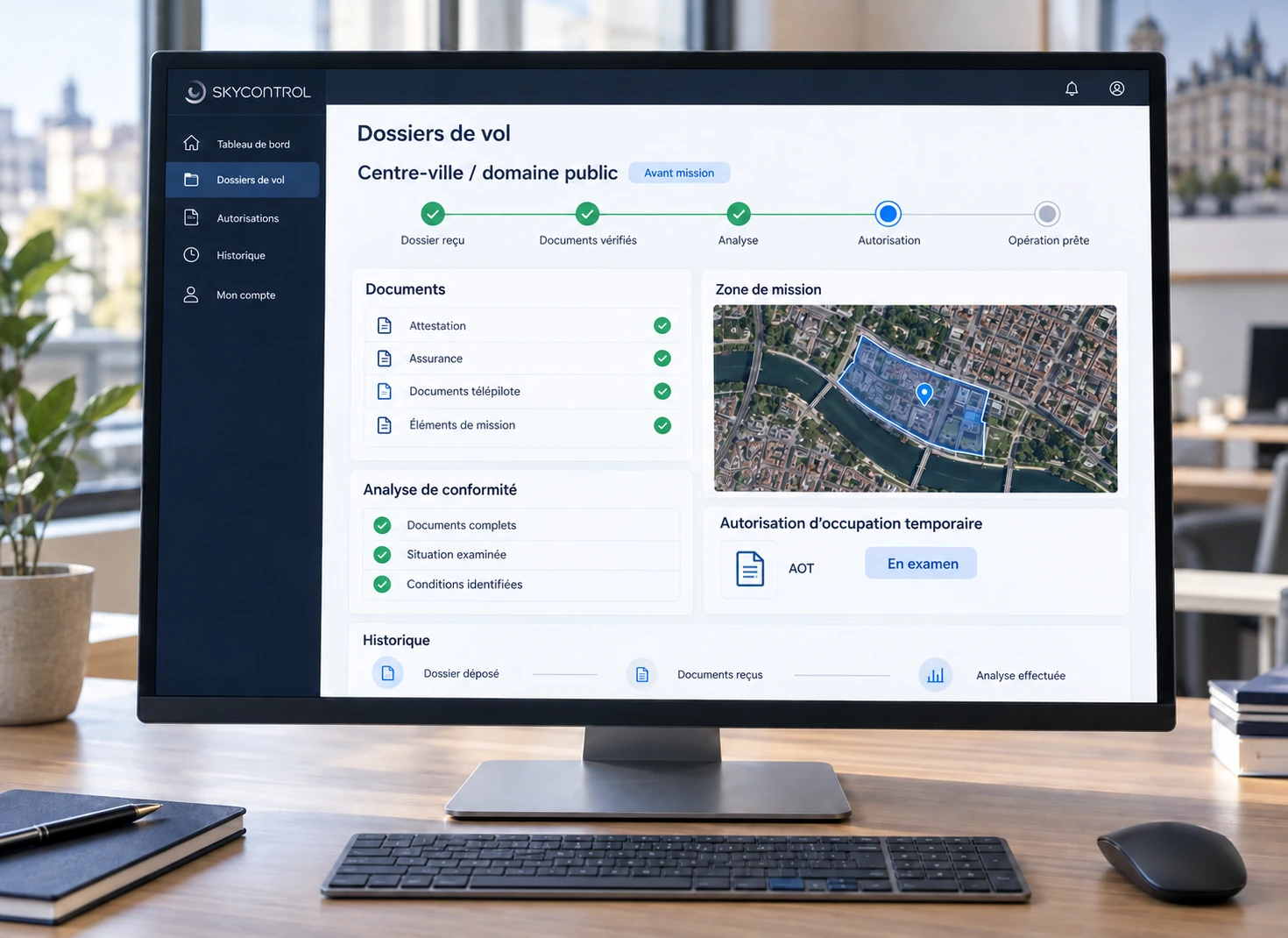The image size is (1288, 938).
Task: Click the Zone de mission heading
Action: pyautogui.click(x=768, y=289)
